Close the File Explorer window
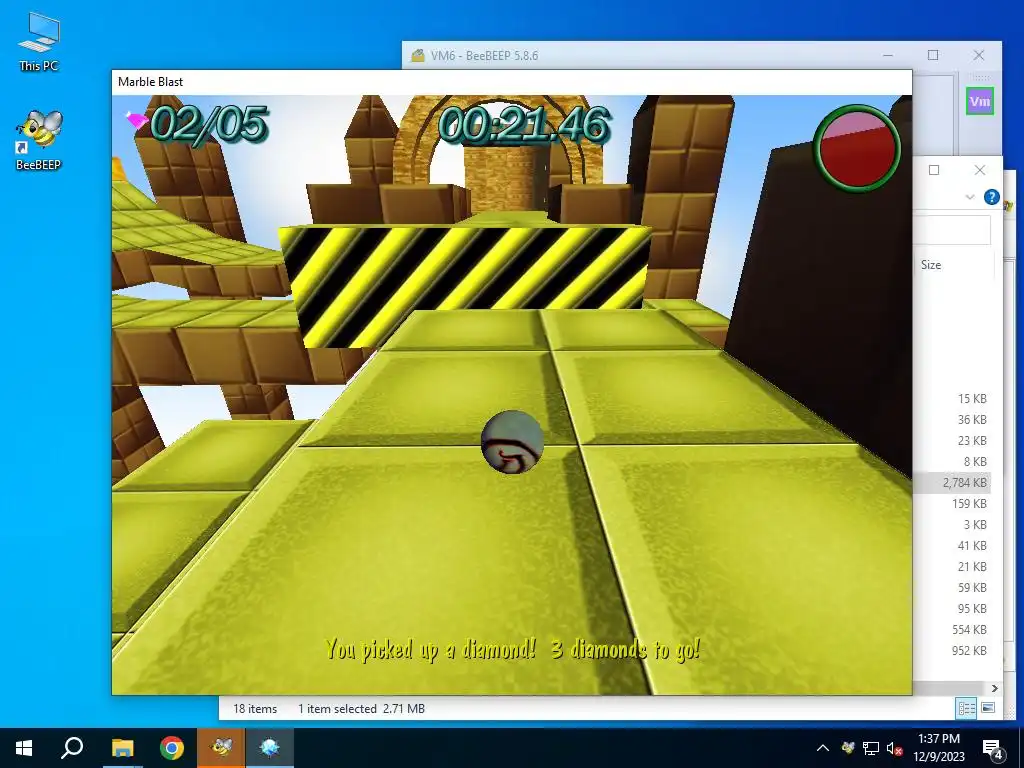The width and height of the screenshot is (1024, 768). [x=980, y=170]
